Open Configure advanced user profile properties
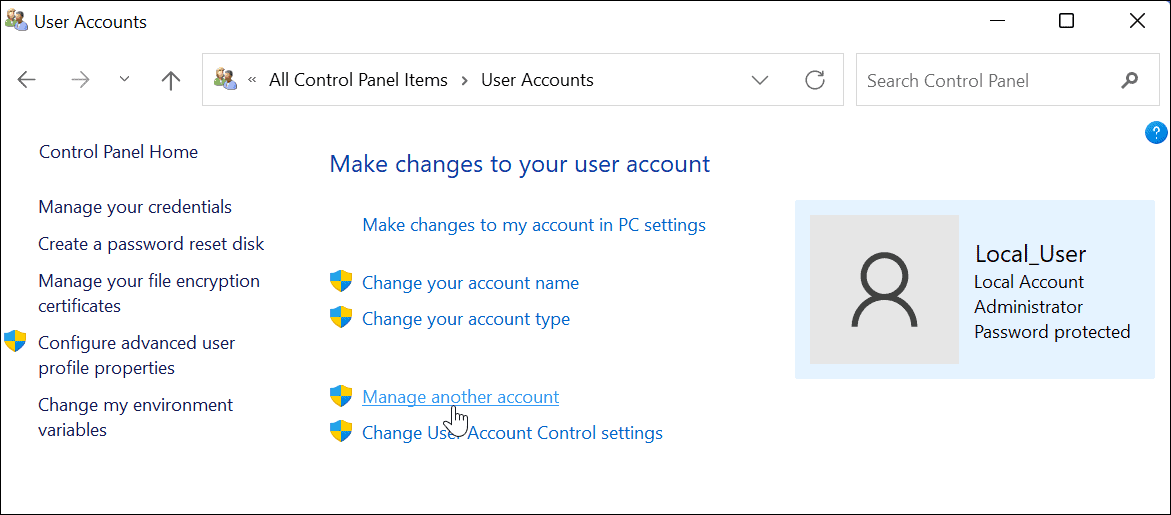 tap(137, 355)
